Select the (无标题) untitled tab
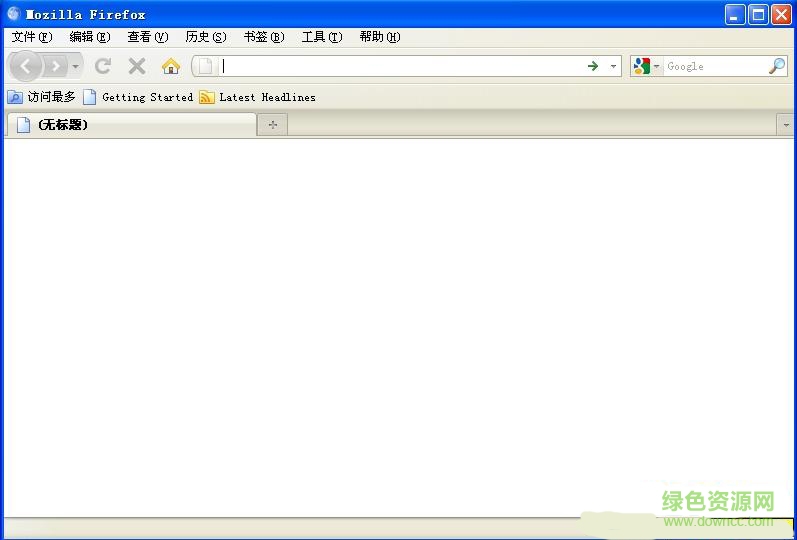 click(x=130, y=125)
